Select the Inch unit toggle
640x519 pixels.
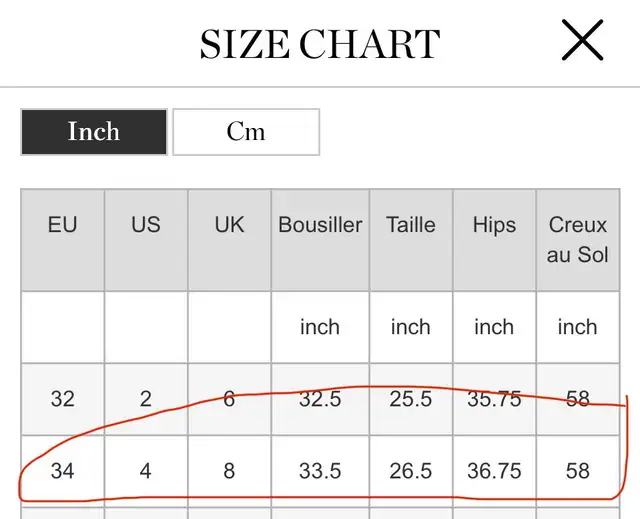[x=94, y=132]
